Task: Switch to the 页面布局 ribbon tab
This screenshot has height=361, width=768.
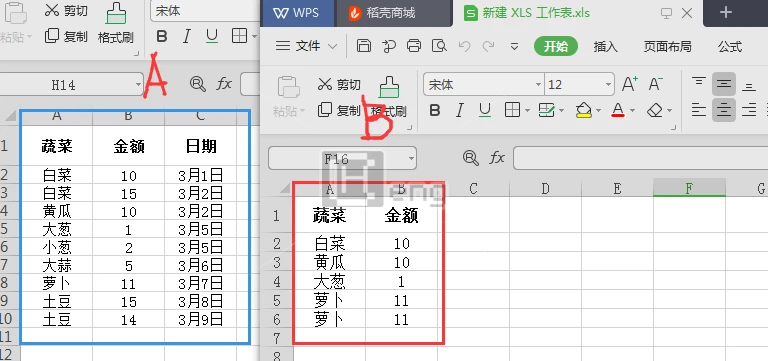Action: point(667,47)
